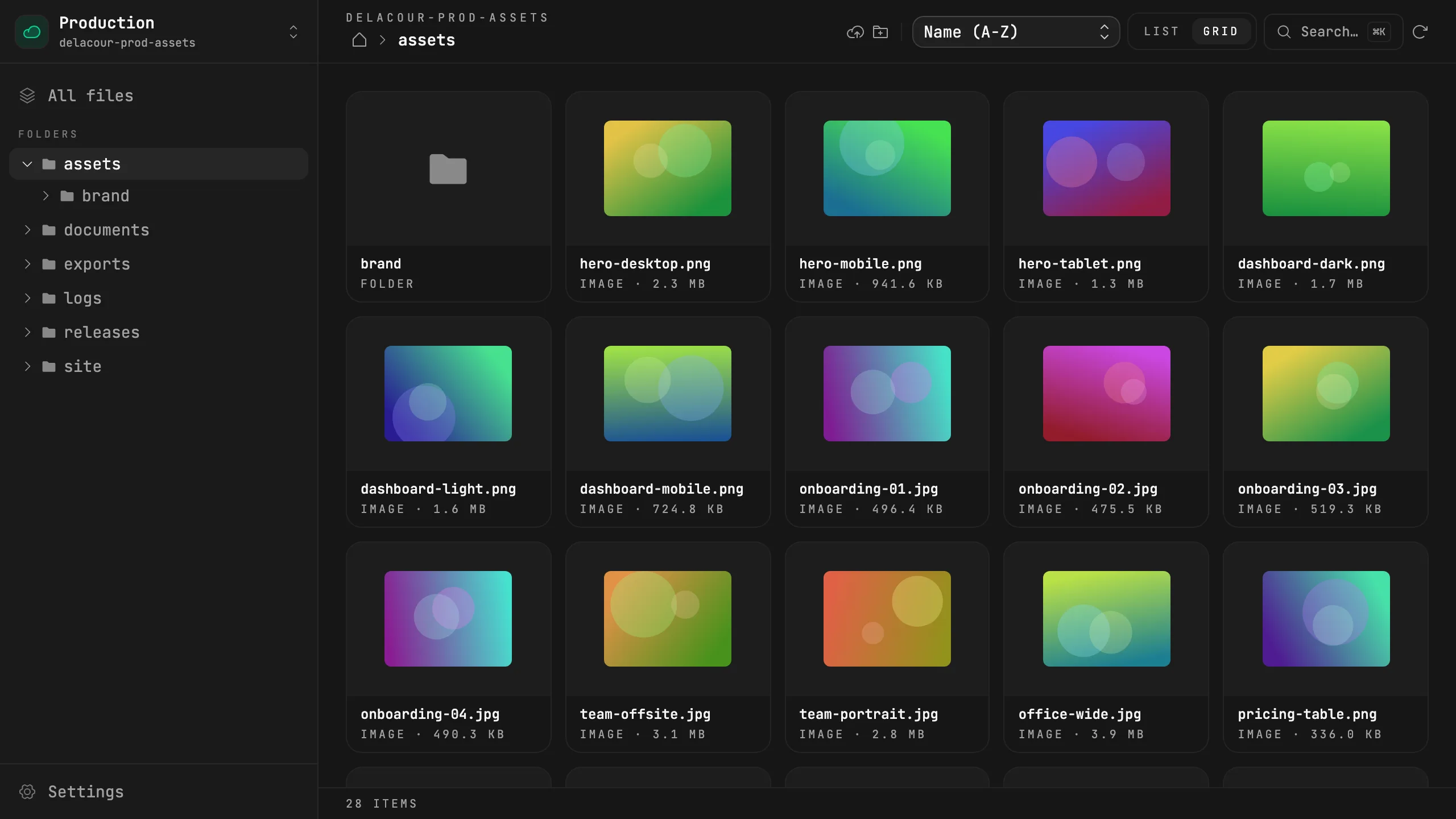Expand the brand subfolder chevron
Viewport: 1456px width, 819px height.
click(45, 196)
